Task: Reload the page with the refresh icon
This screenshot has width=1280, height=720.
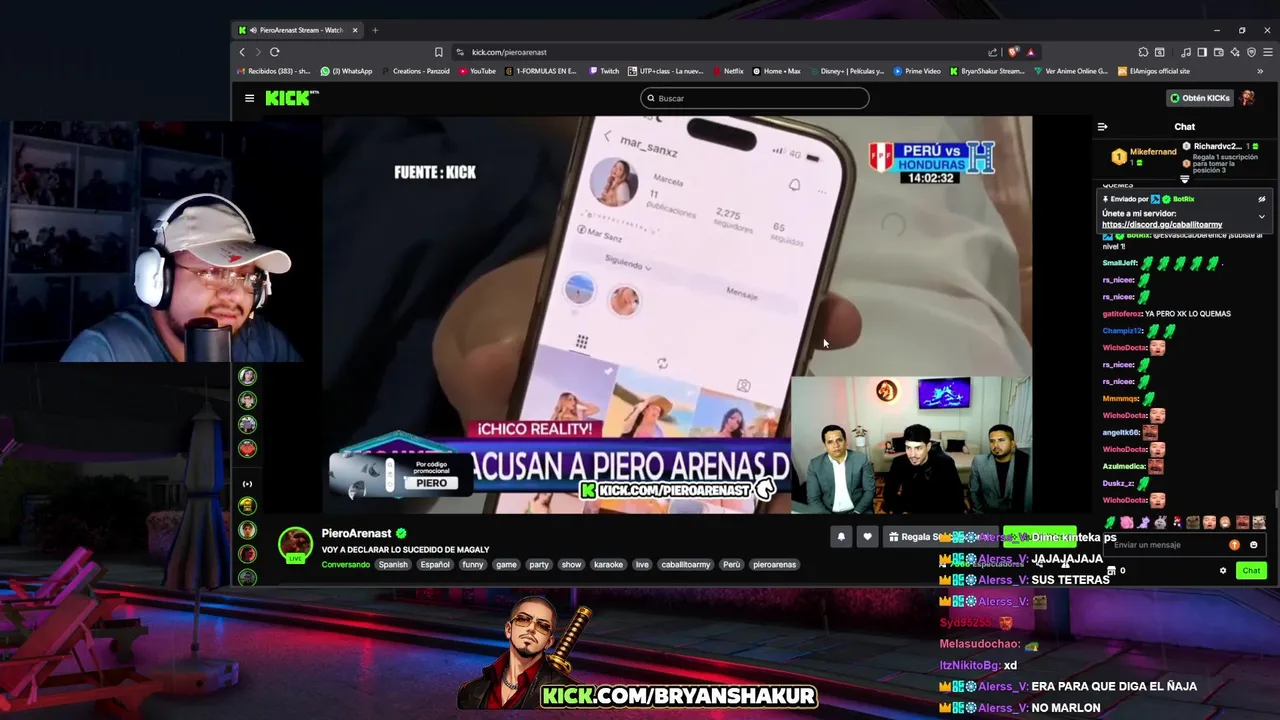Action: [x=274, y=52]
